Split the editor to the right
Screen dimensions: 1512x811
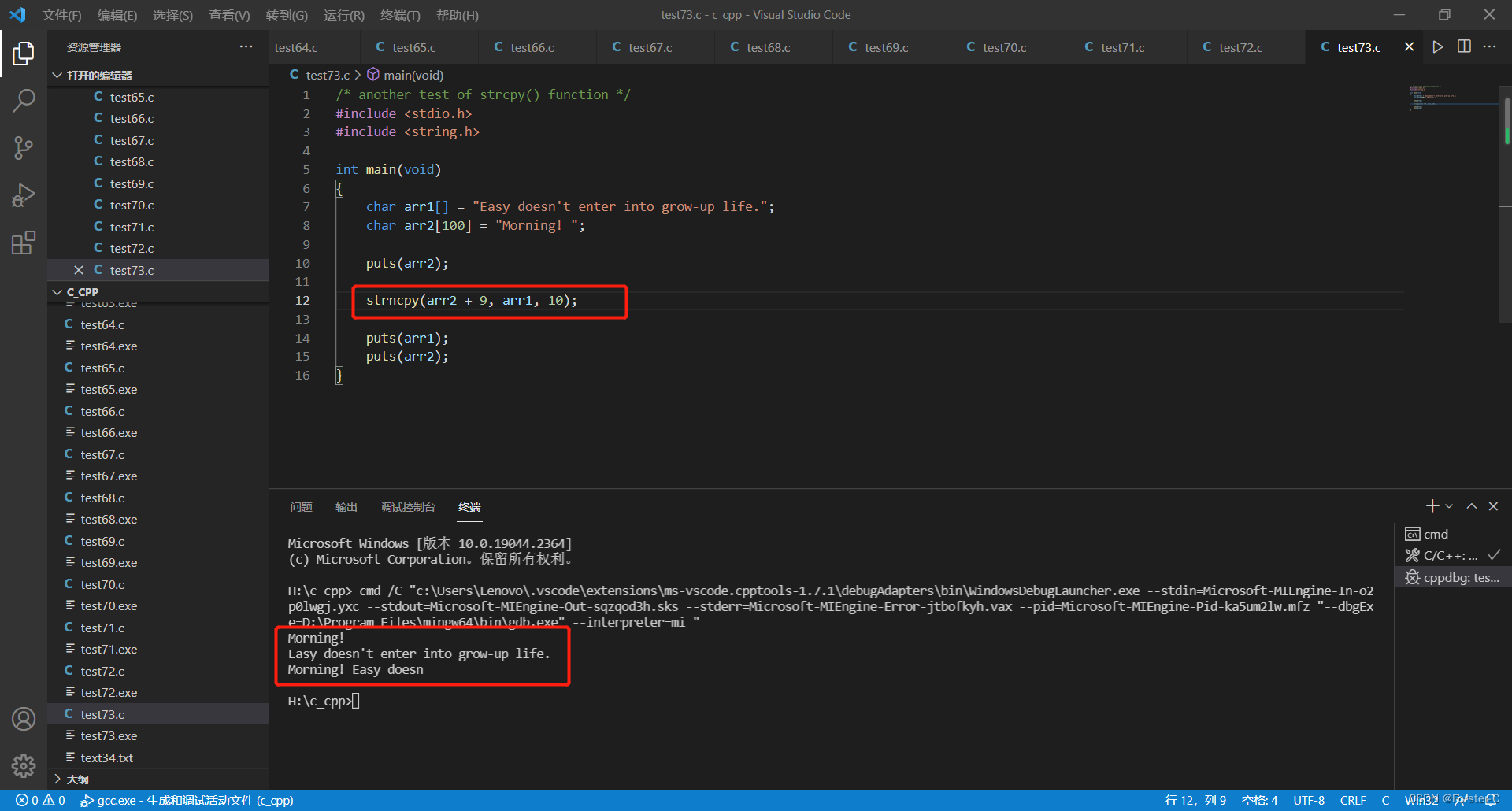(1464, 47)
